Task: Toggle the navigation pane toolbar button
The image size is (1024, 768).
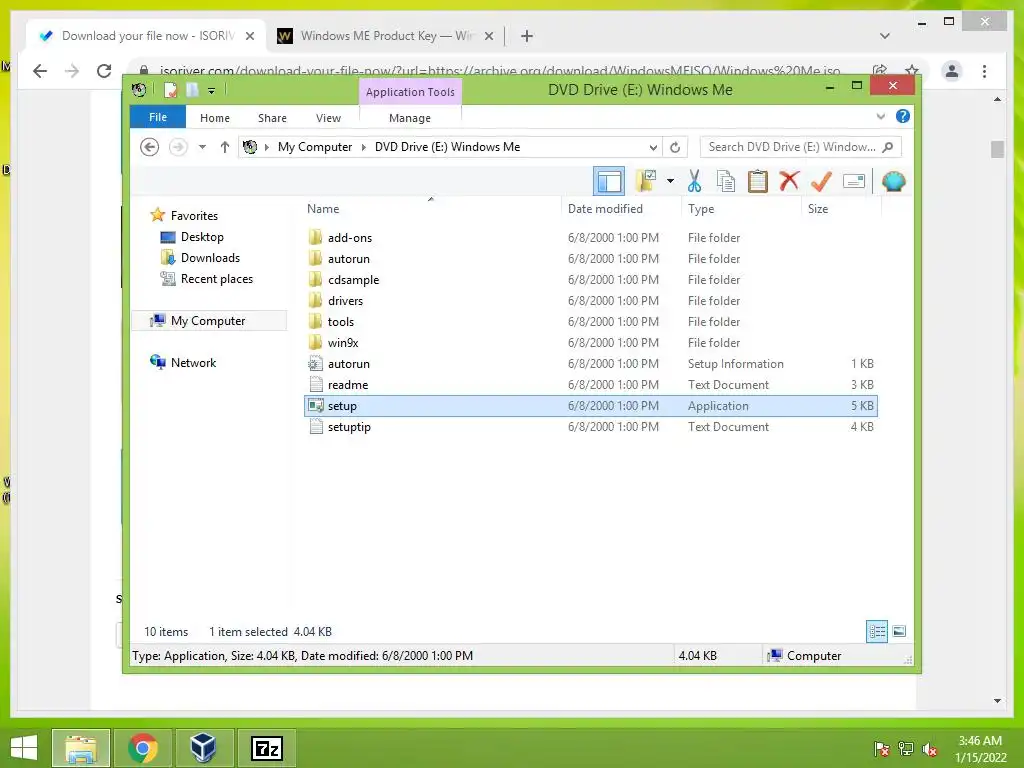Action: [x=609, y=181]
